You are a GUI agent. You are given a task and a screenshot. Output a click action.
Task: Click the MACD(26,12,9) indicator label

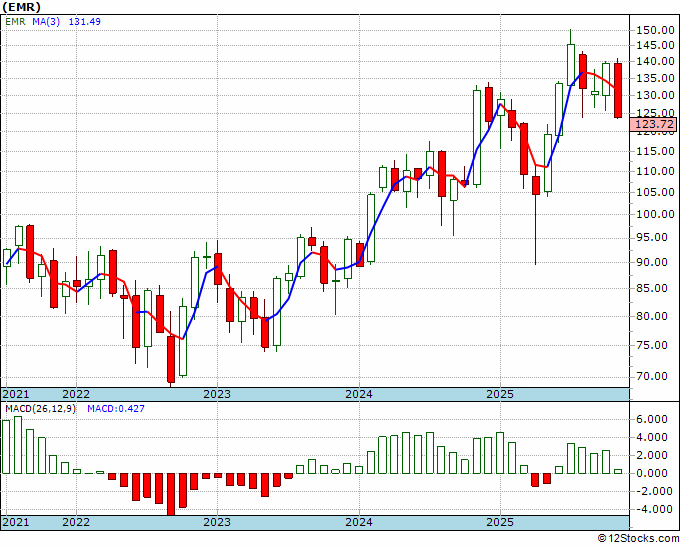(40, 409)
